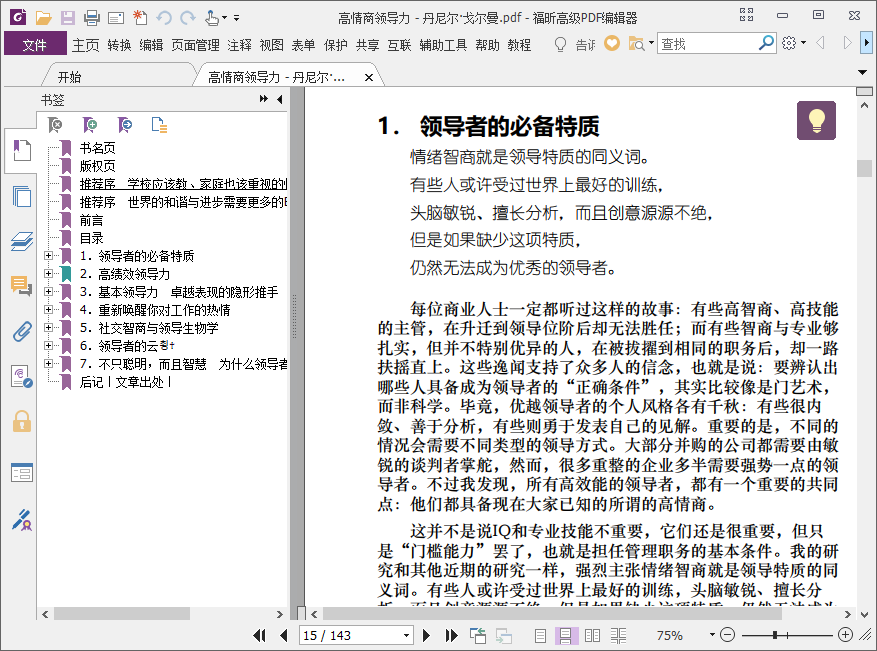Image resolution: width=877 pixels, height=651 pixels.
Task: Expand bookmark '7. 不只聪明,而且智慧'
Action: tap(49, 364)
